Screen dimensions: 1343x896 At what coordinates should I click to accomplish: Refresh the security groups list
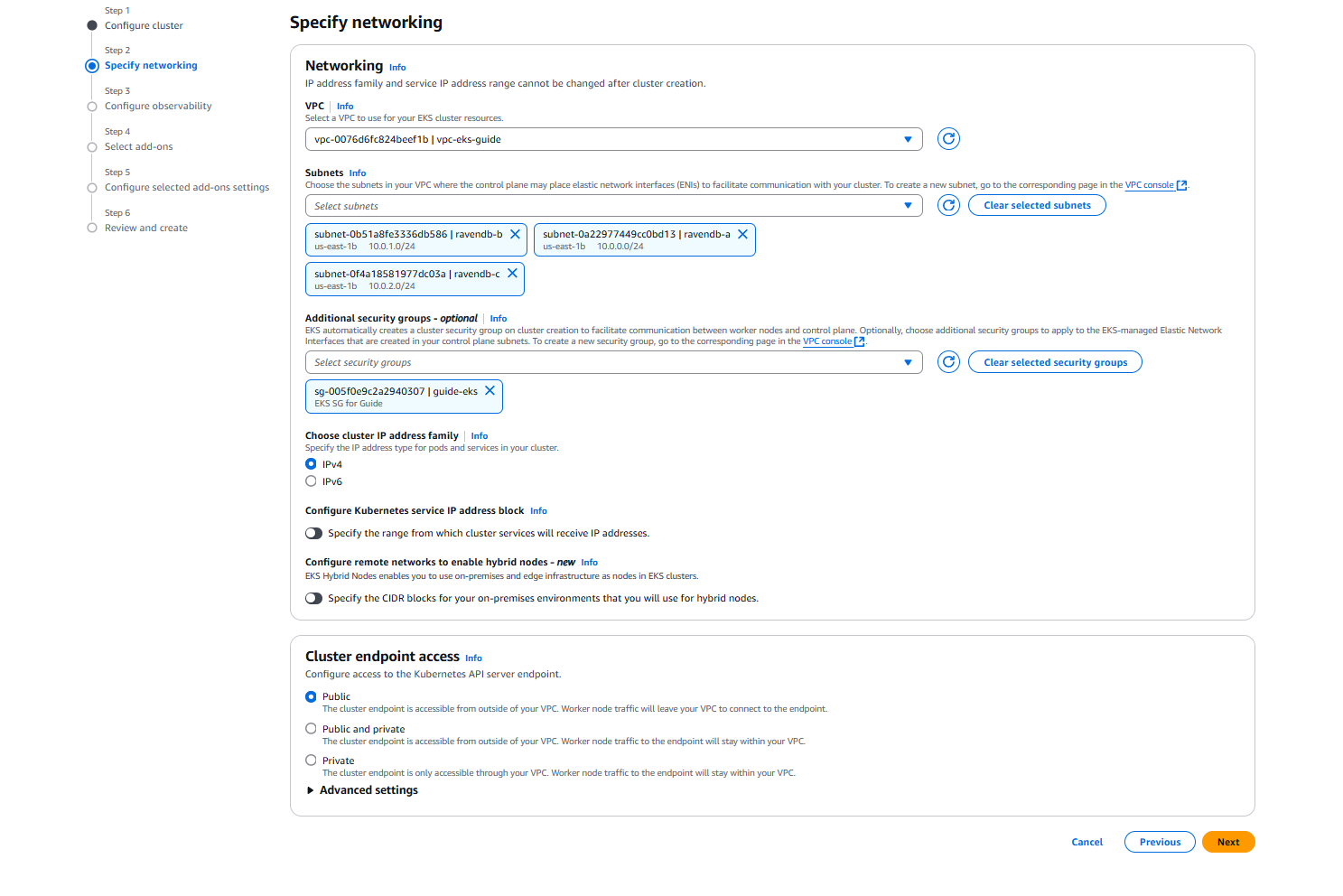point(948,362)
